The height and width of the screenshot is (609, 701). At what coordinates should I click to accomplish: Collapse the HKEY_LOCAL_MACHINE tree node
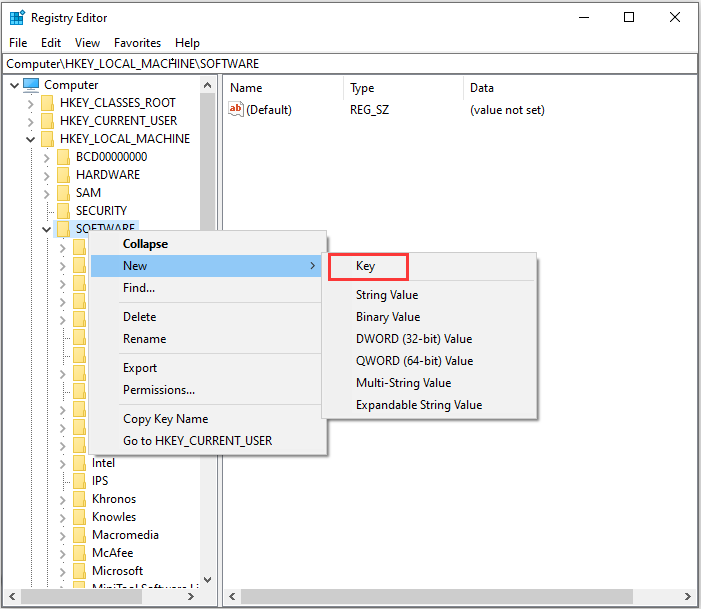click(31, 139)
